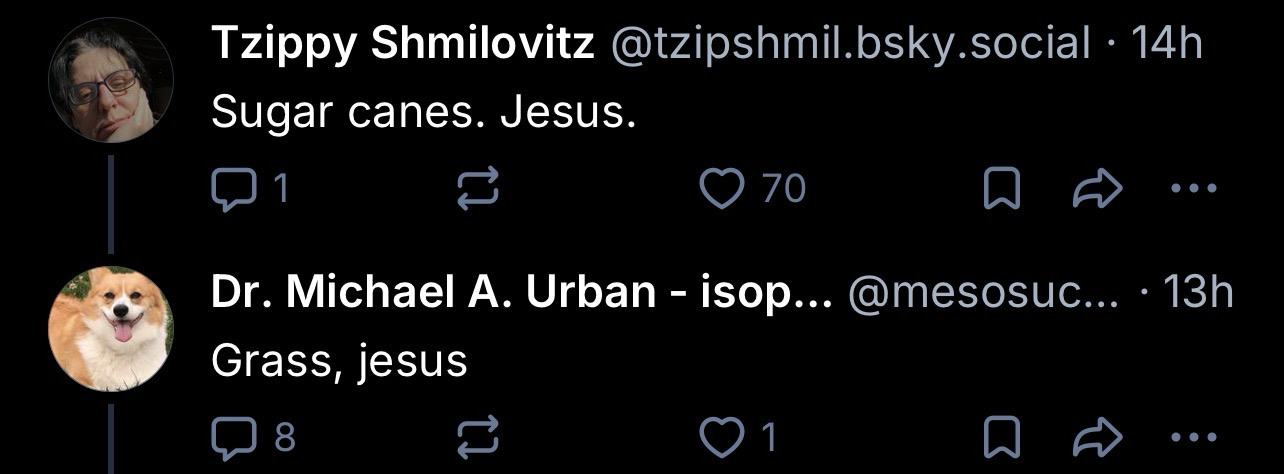This screenshot has height=474, width=1284.
Task: Click the 14h timestamp on Tzippy's post
Action: click(1164, 44)
